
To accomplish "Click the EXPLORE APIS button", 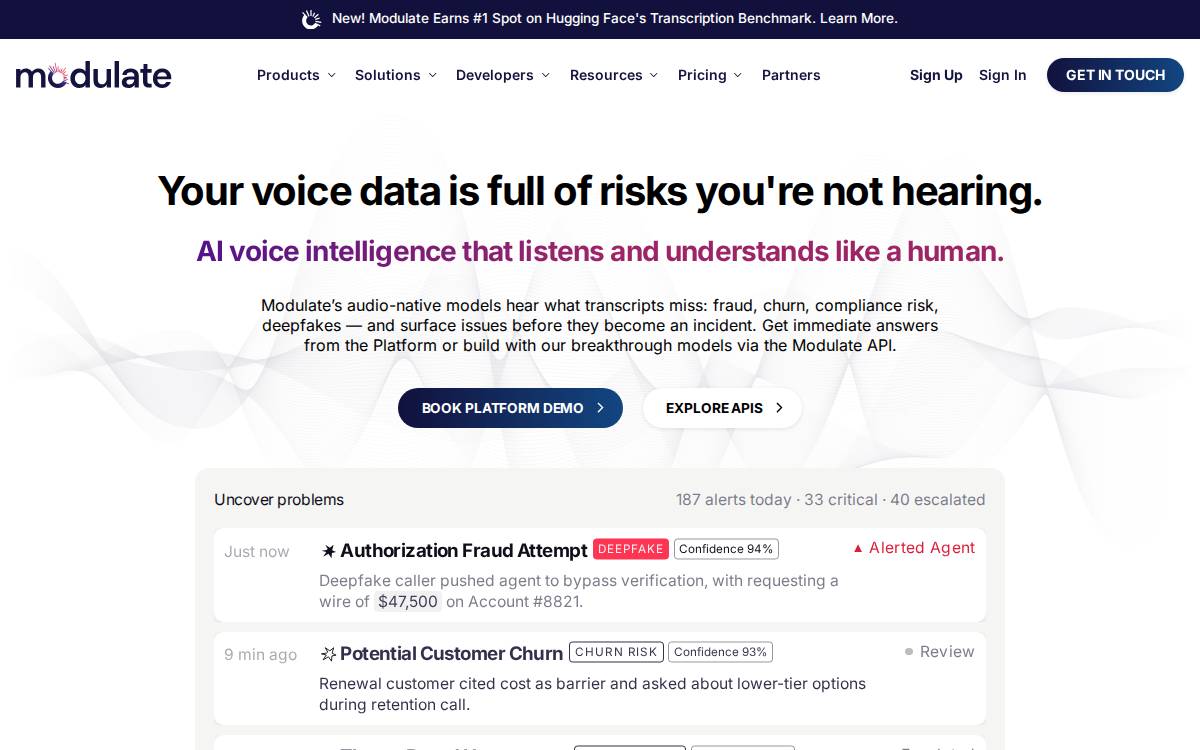I will (722, 408).
